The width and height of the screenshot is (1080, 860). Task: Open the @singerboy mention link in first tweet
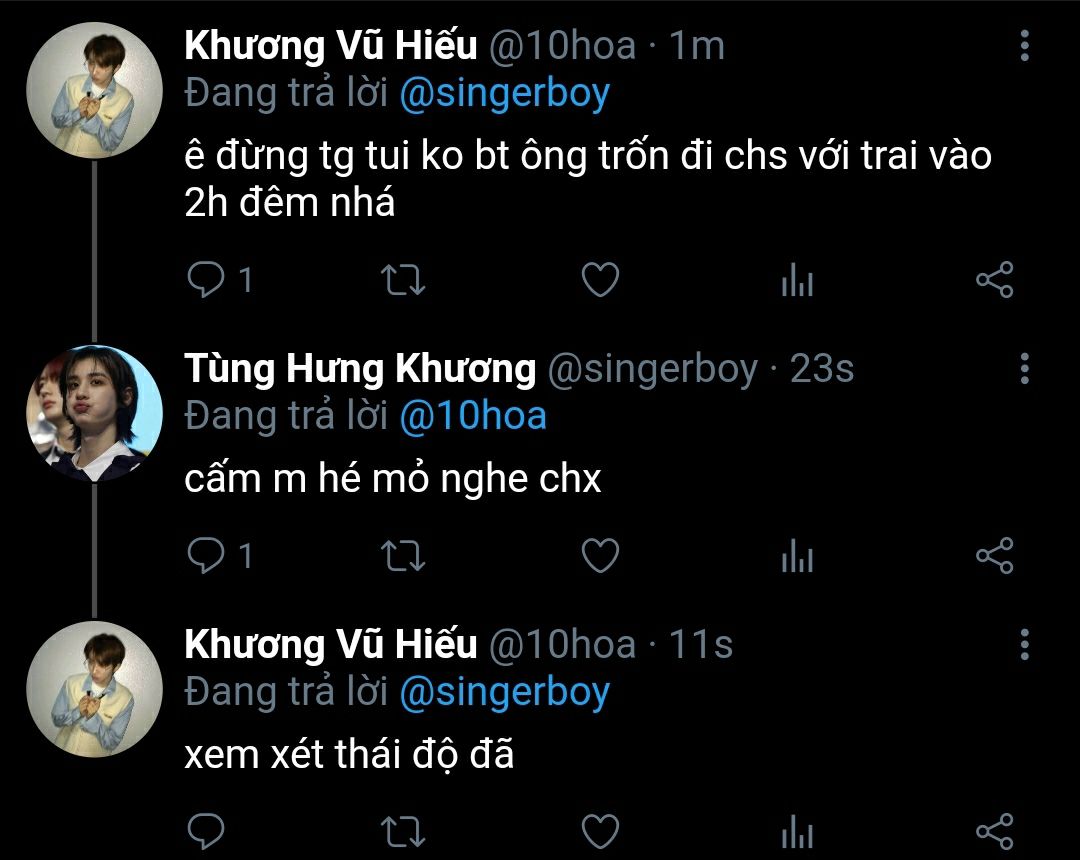click(x=504, y=93)
